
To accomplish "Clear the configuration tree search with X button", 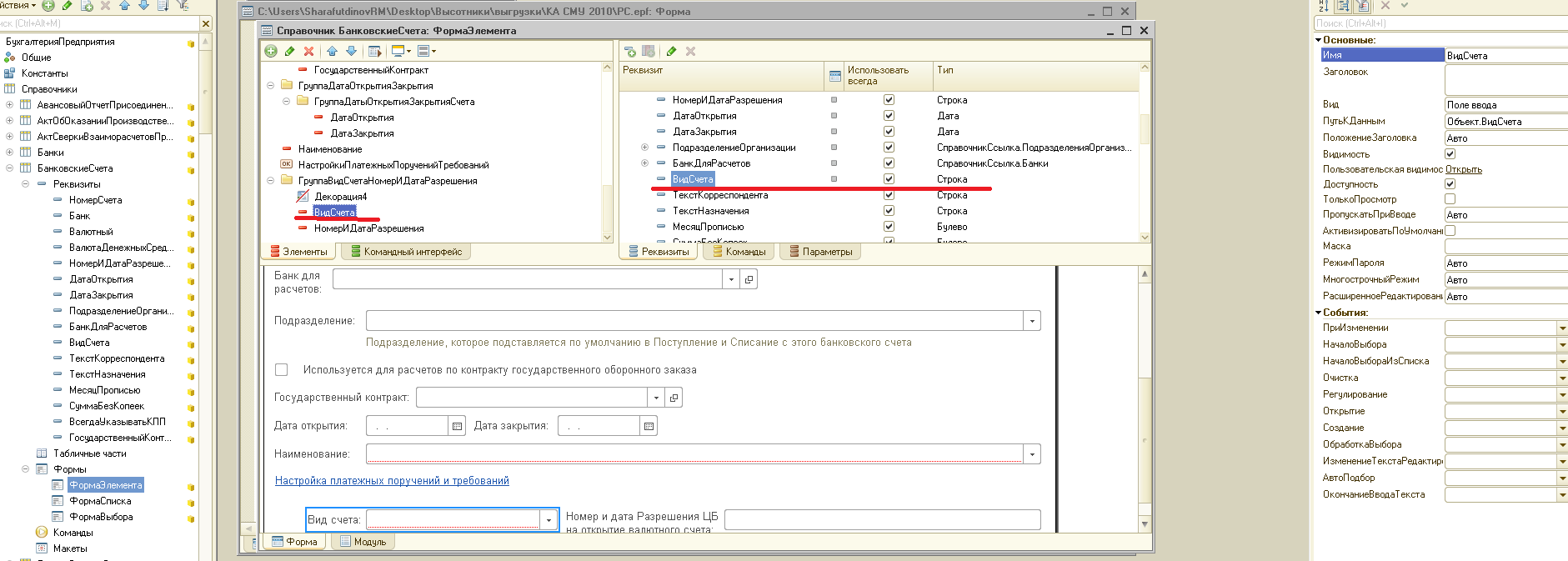I will [x=206, y=23].
